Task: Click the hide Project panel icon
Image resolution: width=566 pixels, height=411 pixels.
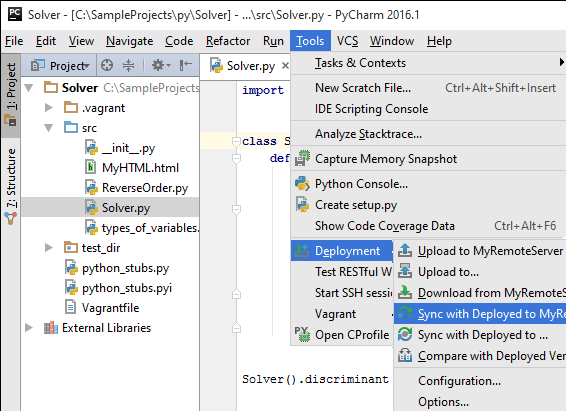Action: (x=186, y=65)
